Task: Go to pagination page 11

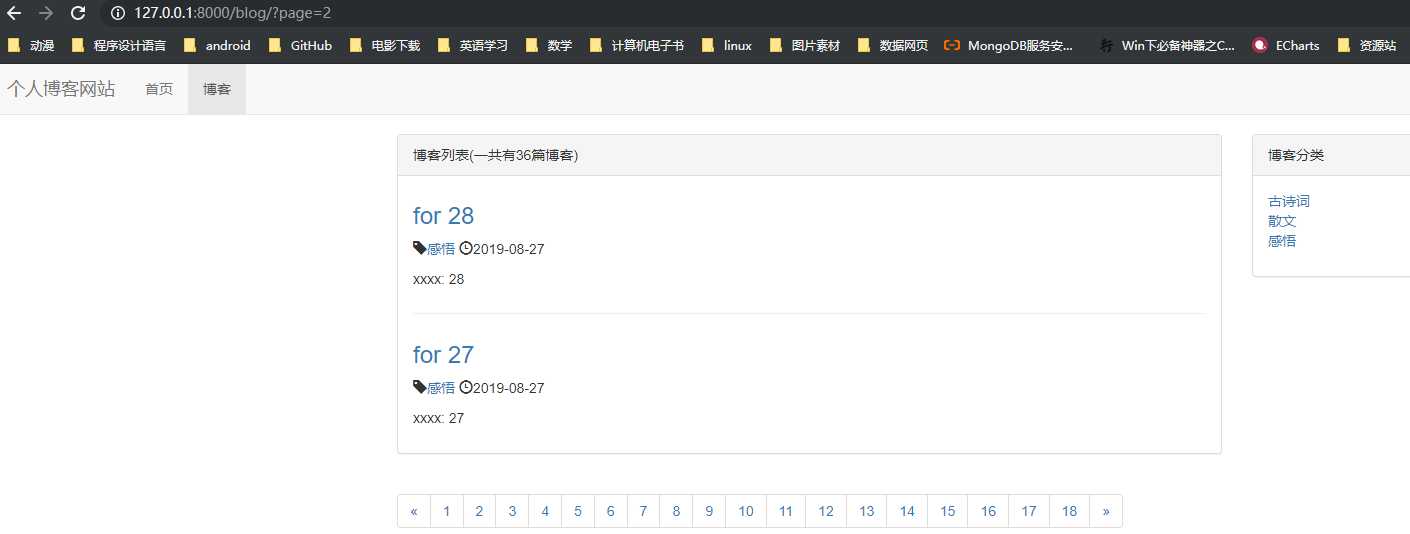Action: 786,511
